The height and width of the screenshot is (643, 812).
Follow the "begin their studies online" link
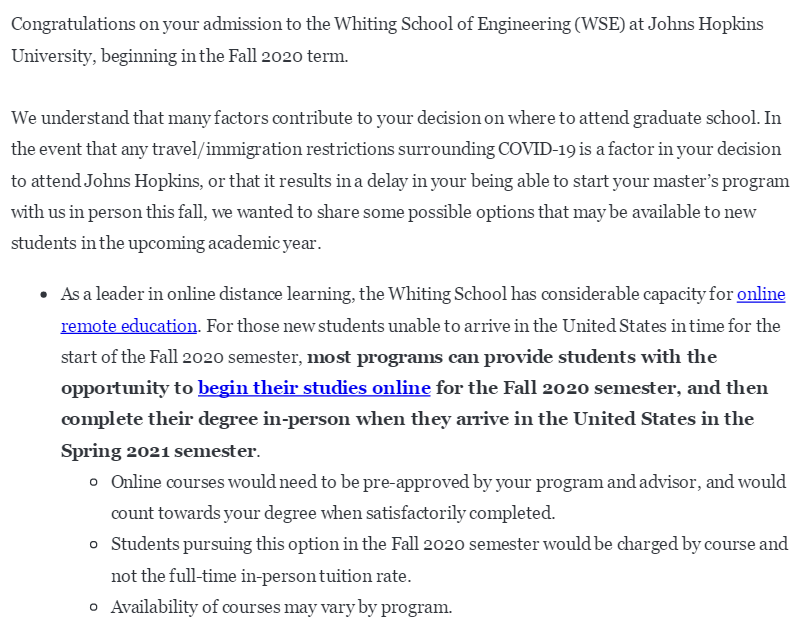click(314, 388)
